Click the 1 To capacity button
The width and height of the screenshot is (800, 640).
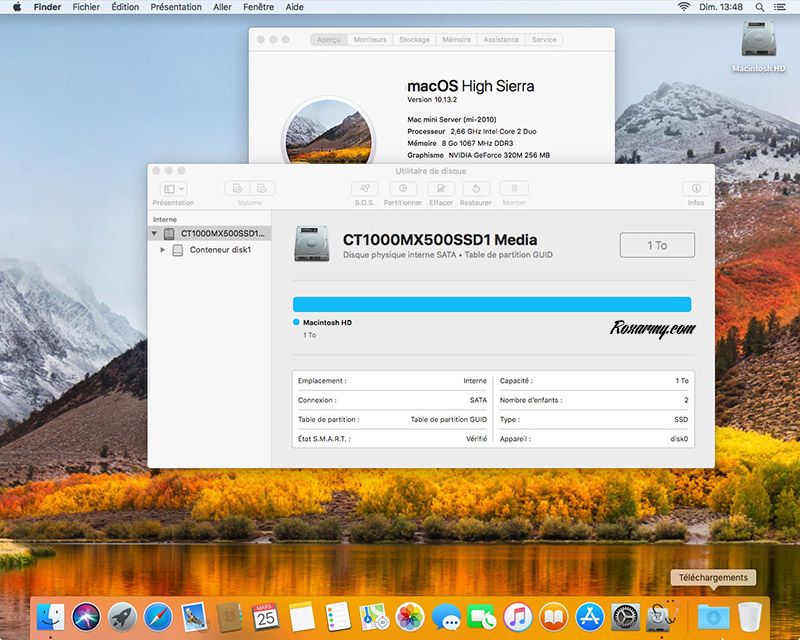coord(657,245)
